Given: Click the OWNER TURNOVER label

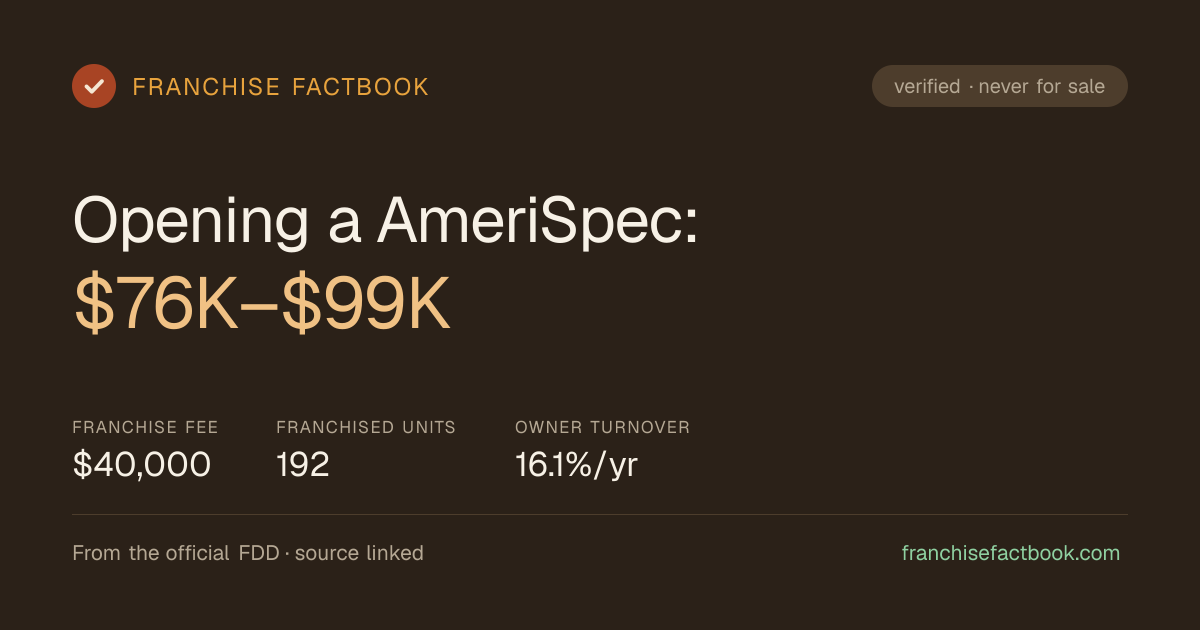Looking at the screenshot, I should click(603, 427).
